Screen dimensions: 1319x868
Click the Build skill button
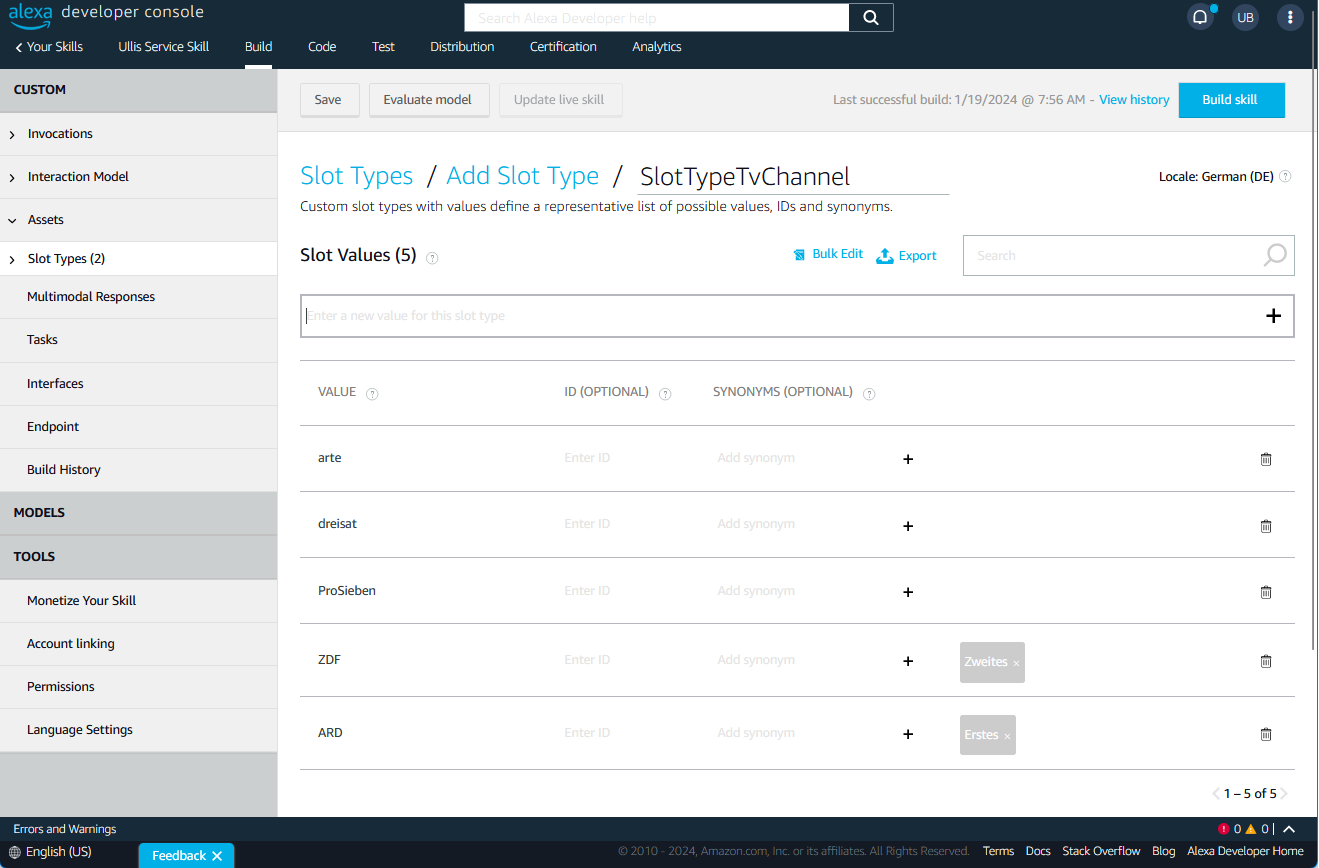(1231, 100)
